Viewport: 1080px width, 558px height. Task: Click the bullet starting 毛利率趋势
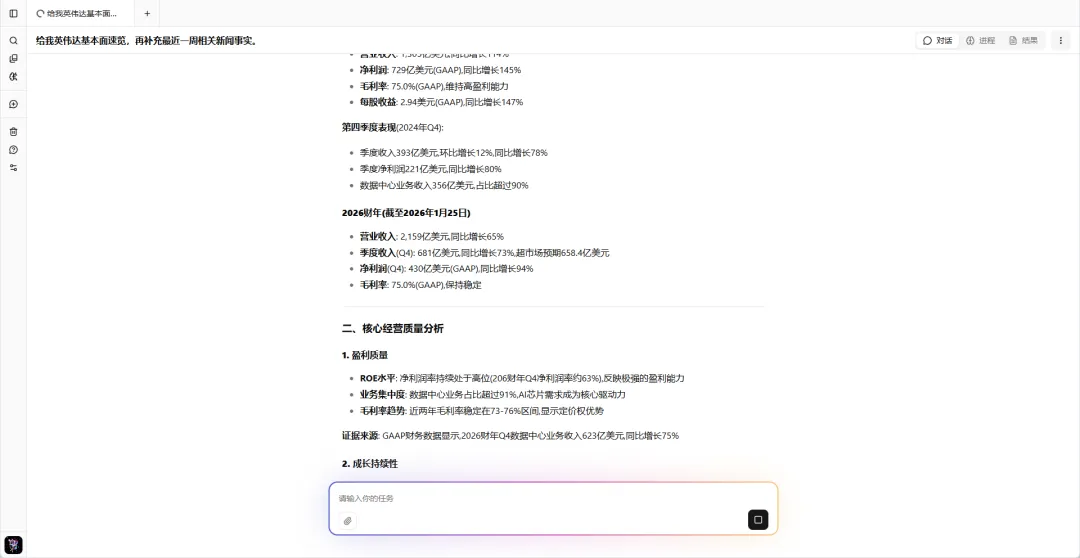[x=481, y=411]
